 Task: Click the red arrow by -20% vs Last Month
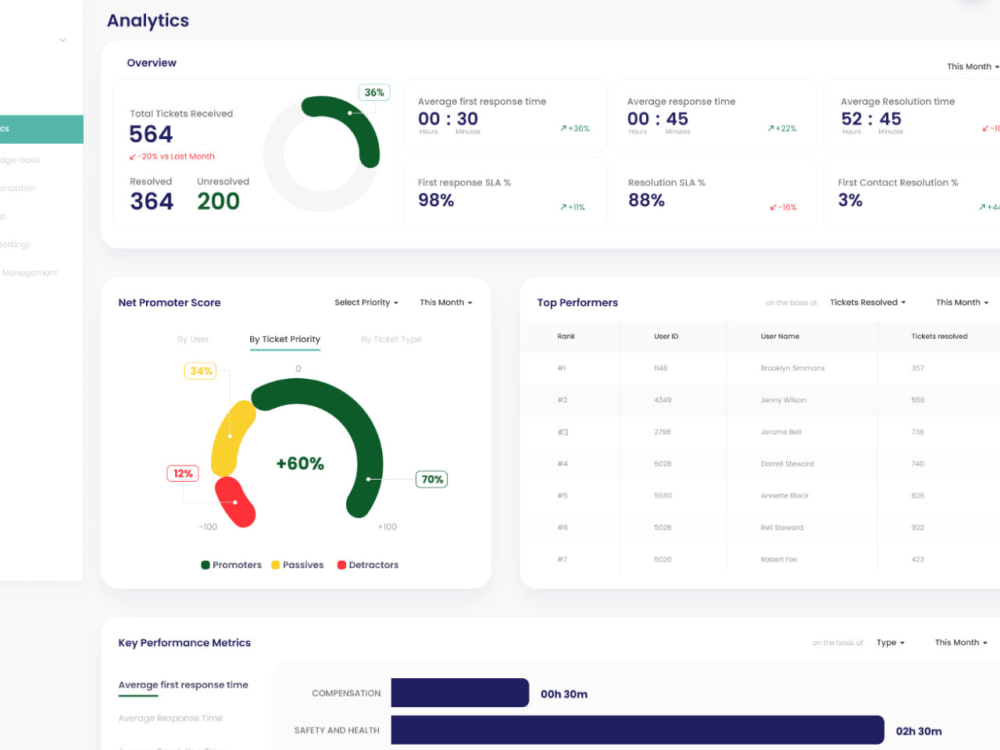point(133,156)
